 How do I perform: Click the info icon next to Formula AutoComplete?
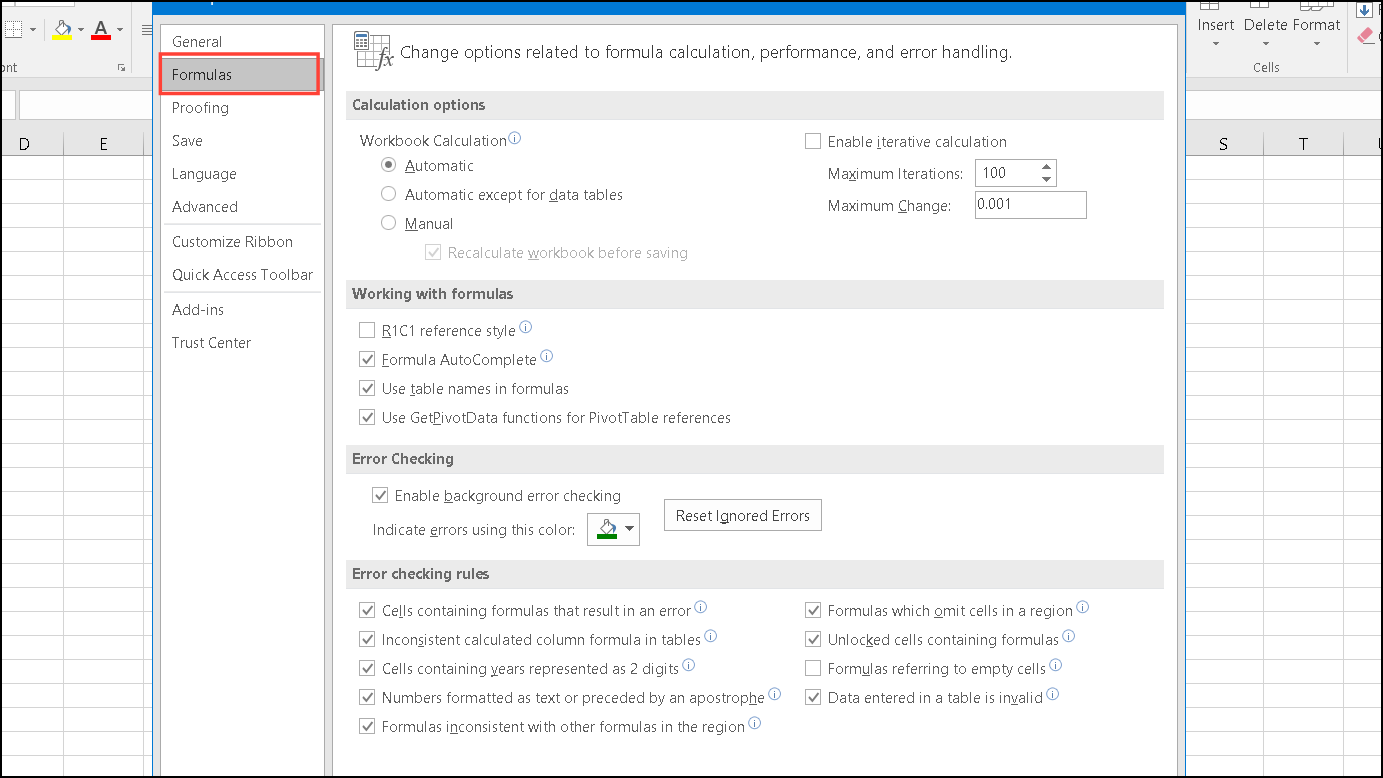[x=546, y=355]
